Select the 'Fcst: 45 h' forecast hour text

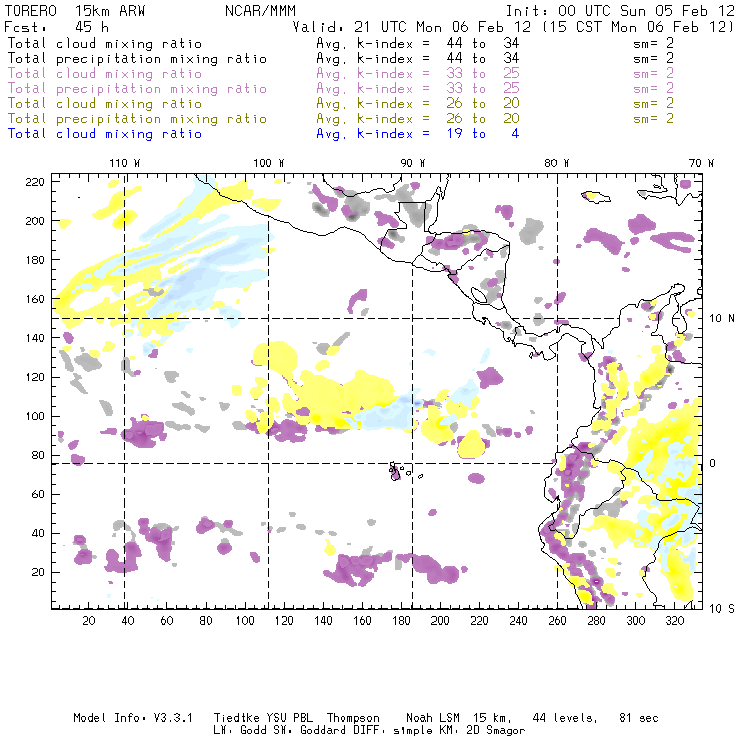pos(56,27)
